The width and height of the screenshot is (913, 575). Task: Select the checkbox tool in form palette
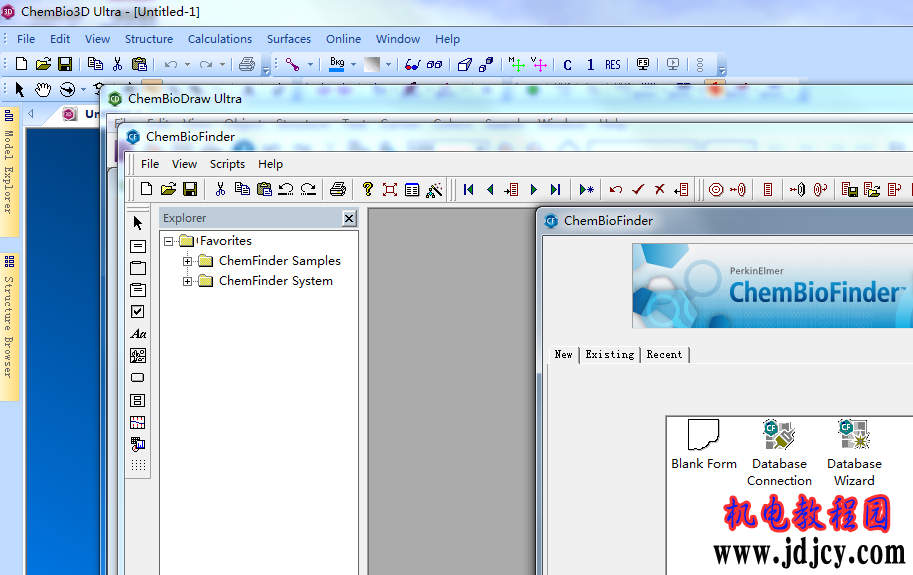[137, 311]
